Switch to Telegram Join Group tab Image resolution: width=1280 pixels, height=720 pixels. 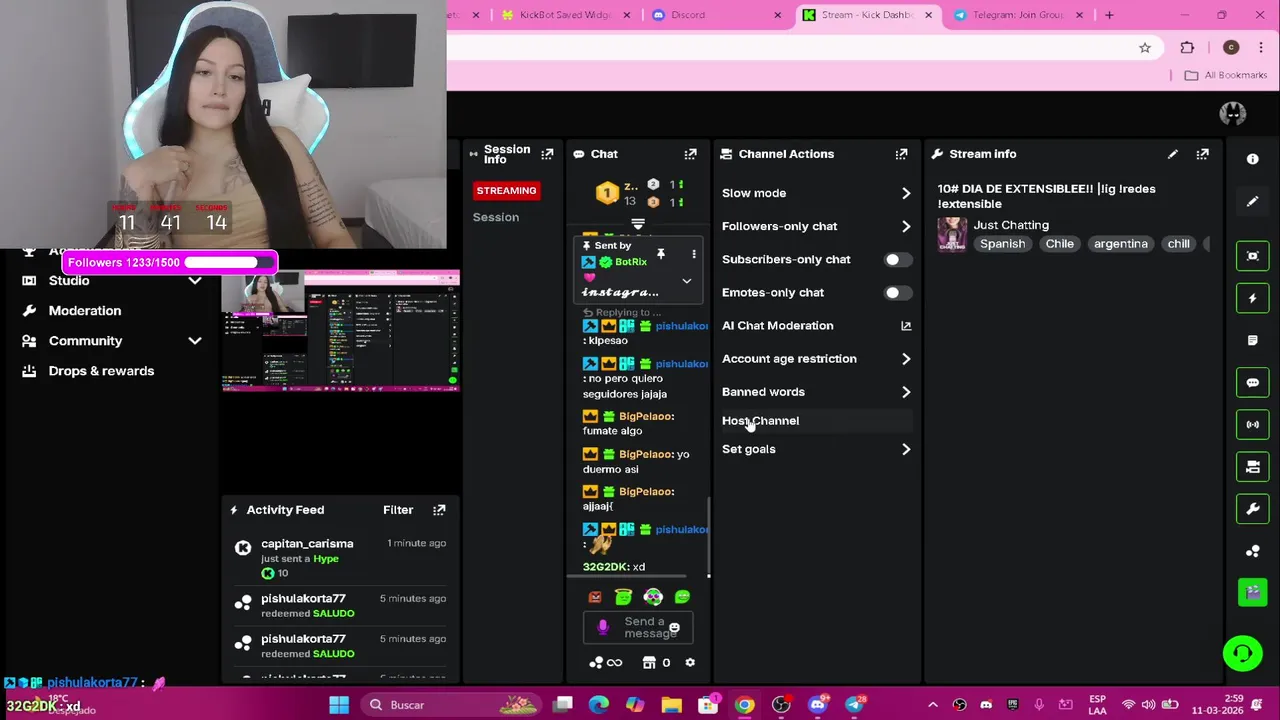(1017, 15)
